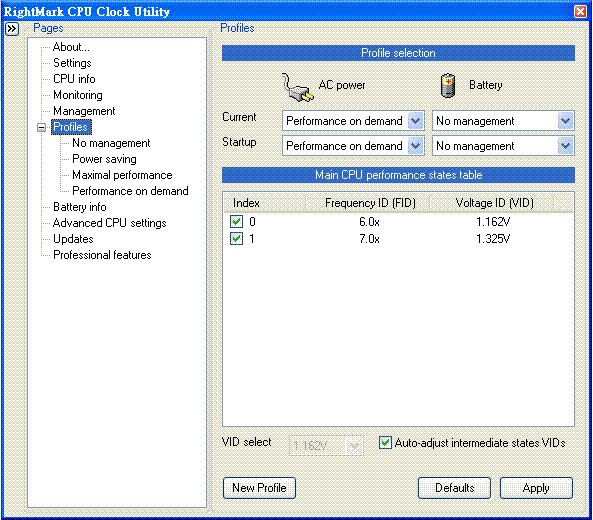Select the 7.0x frequency cell
Image resolution: width=593 pixels, height=520 pixels.
(369, 239)
